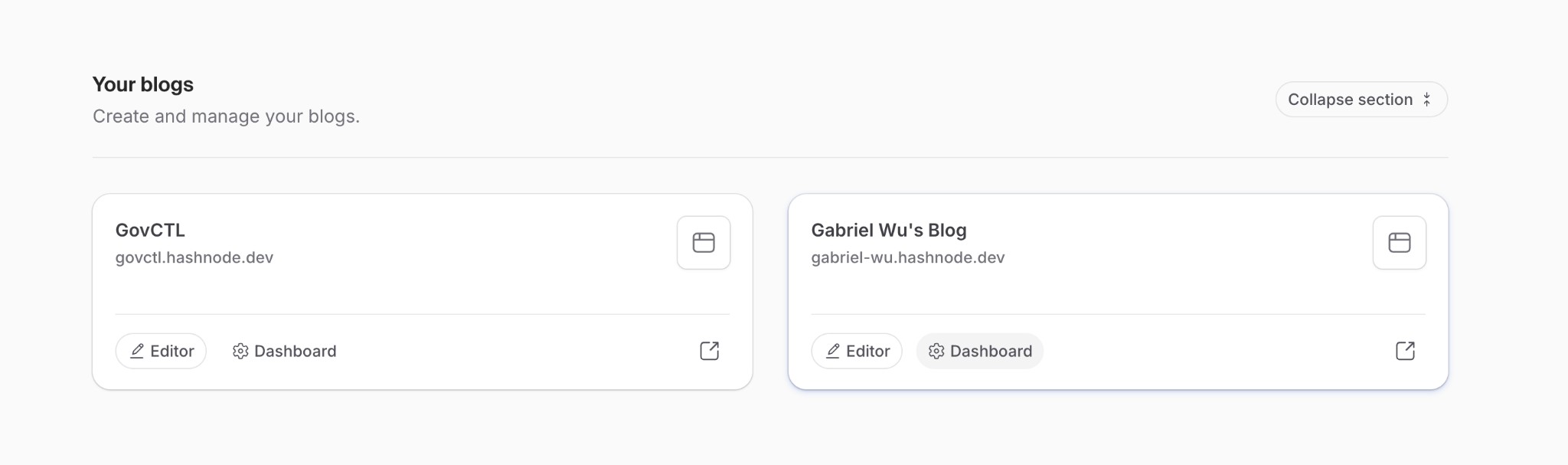The width and height of the screenshot is (1568, 465).
Task: Click the pencil icon in Gabriel Wu's Editor button
Action: [833, 351]
